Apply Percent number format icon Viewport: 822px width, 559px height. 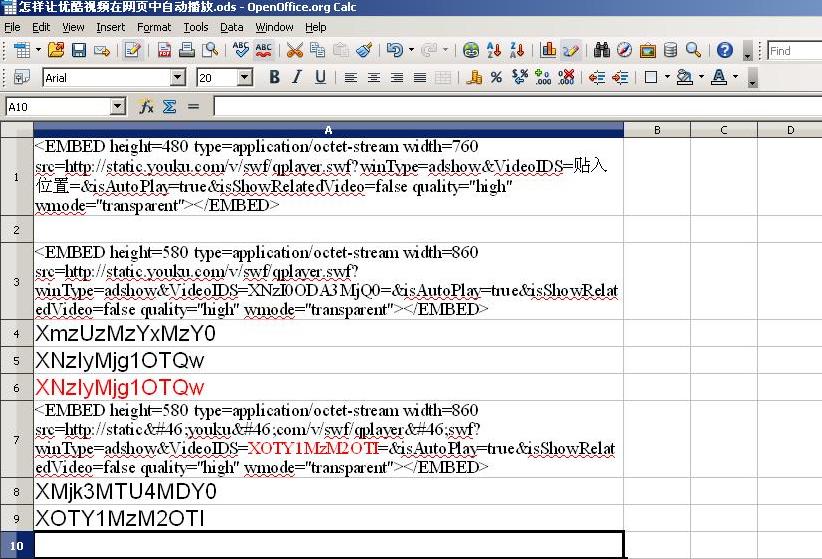click(496, 78)
